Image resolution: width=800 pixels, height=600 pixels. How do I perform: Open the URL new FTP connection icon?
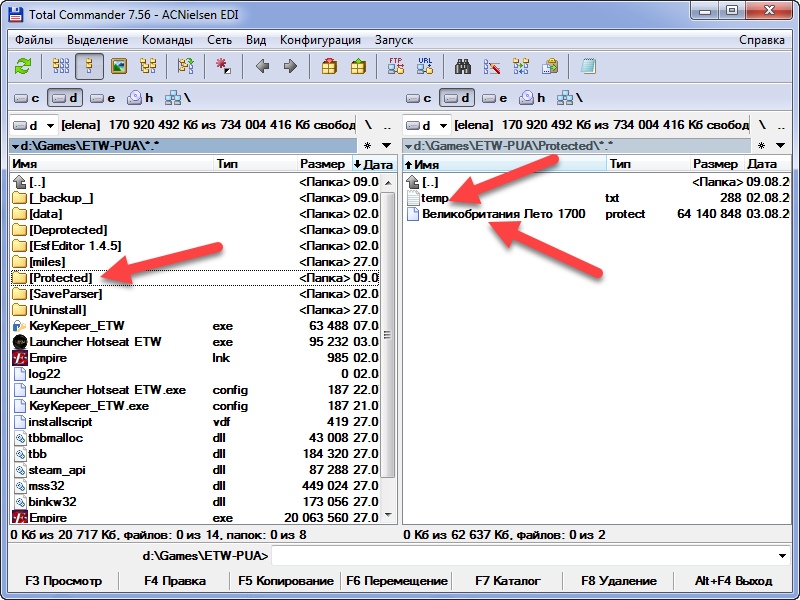click(425, 66)
